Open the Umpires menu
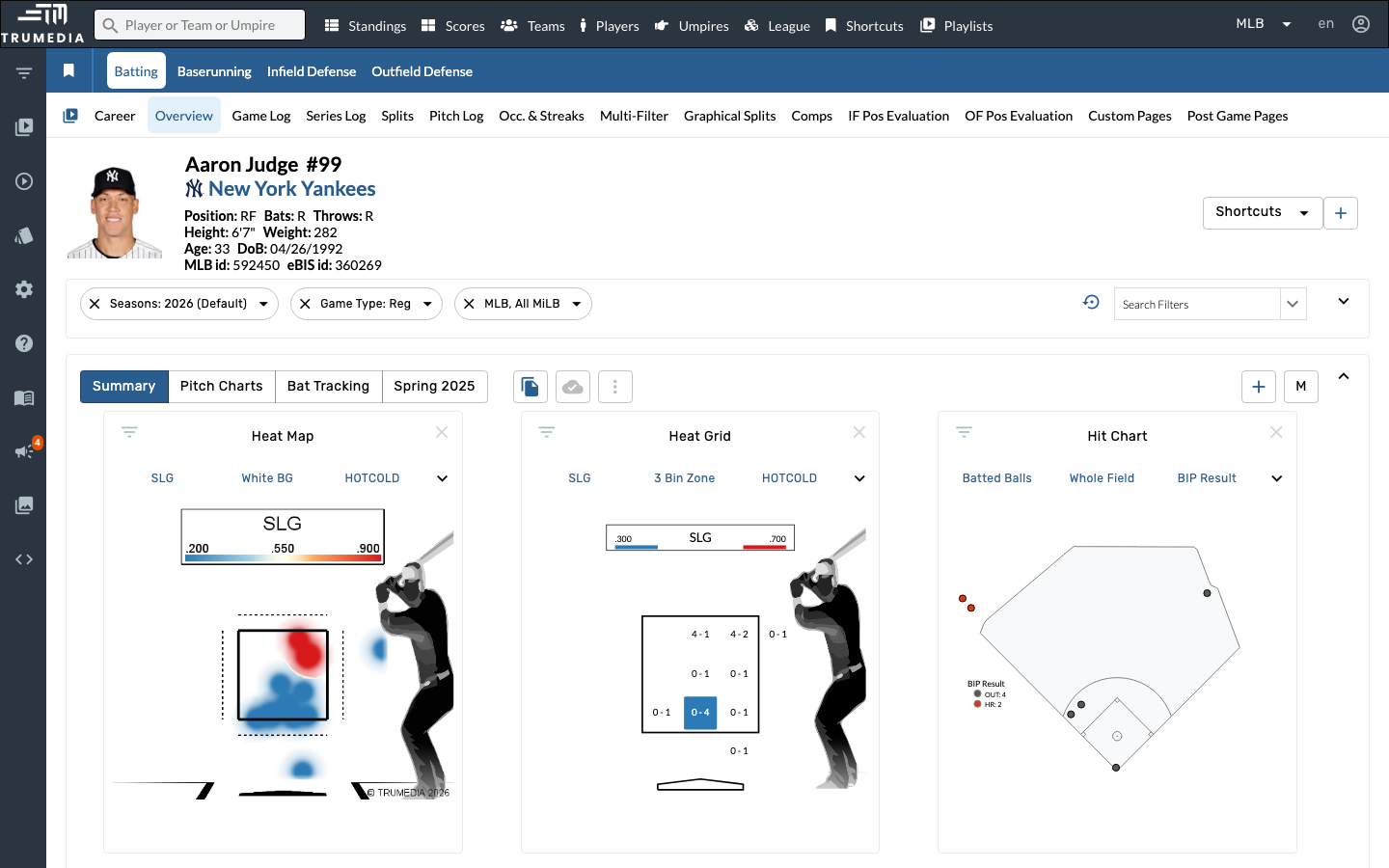Image resolution: width=1389 pixels, height=868 pixels. pos(692,26)
